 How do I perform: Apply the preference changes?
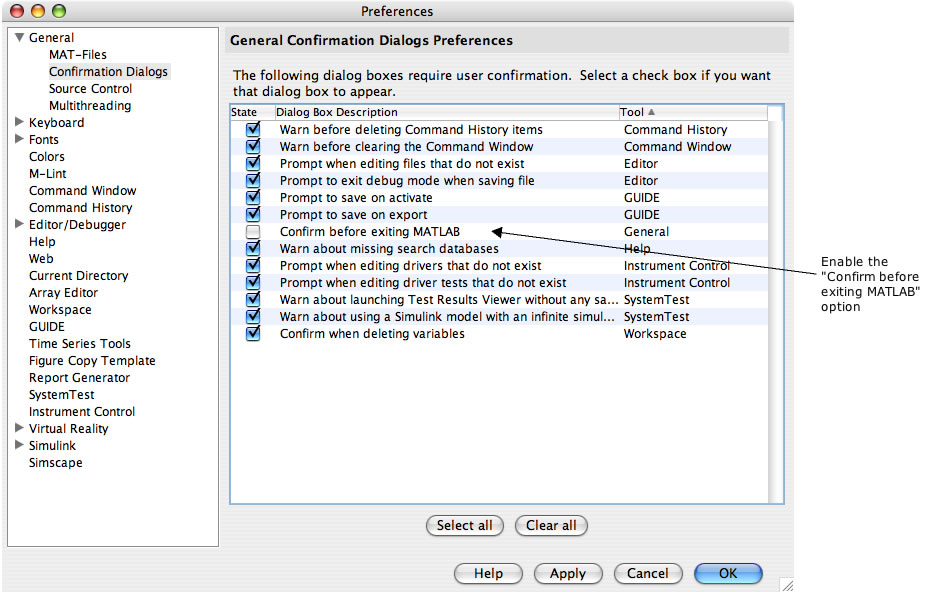tap(568, 574)
